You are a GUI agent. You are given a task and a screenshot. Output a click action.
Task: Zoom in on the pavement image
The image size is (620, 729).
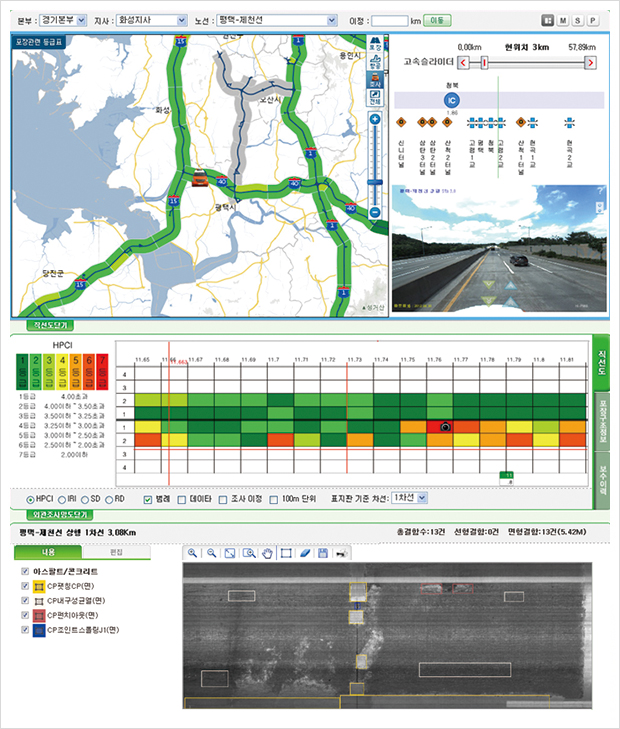click(192, 553)
